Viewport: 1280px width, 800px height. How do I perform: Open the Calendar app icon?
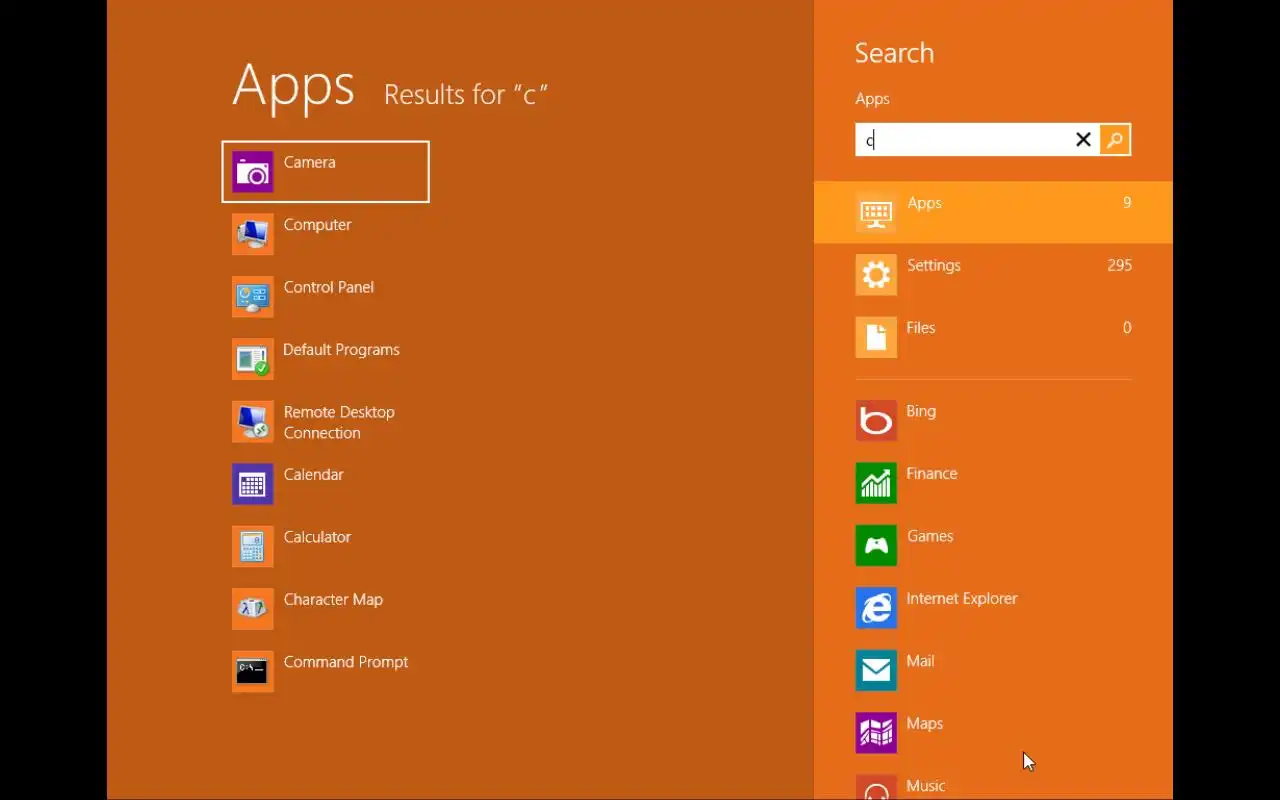tap(253, 484)
